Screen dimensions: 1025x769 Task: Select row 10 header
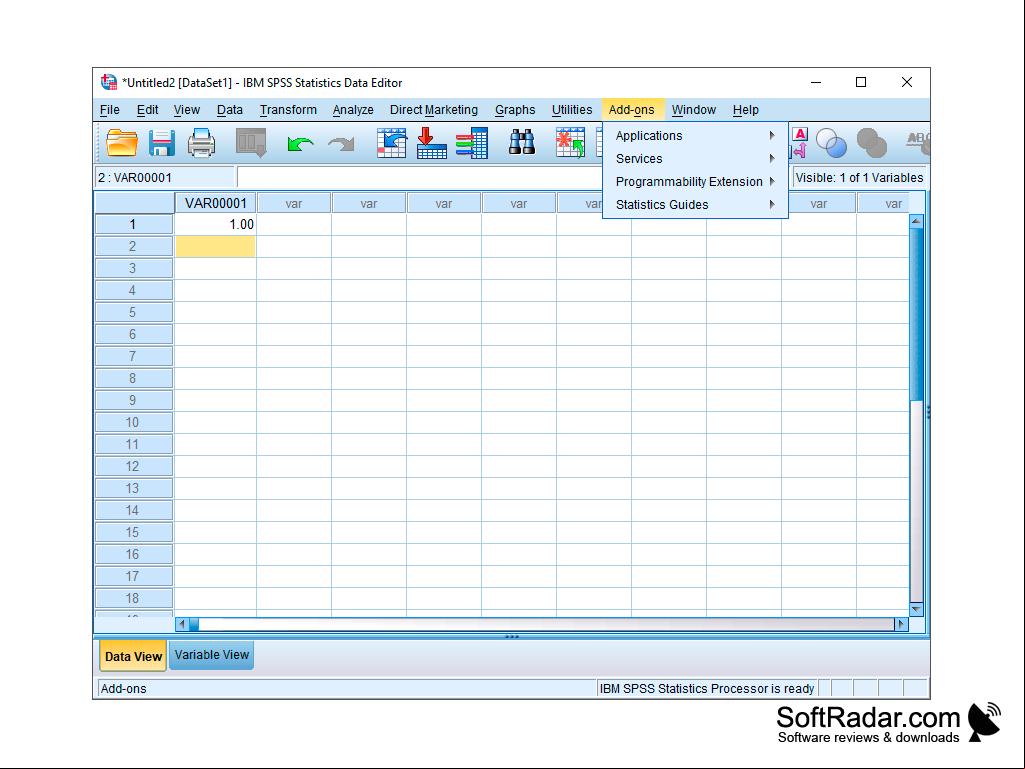(134, 422)
